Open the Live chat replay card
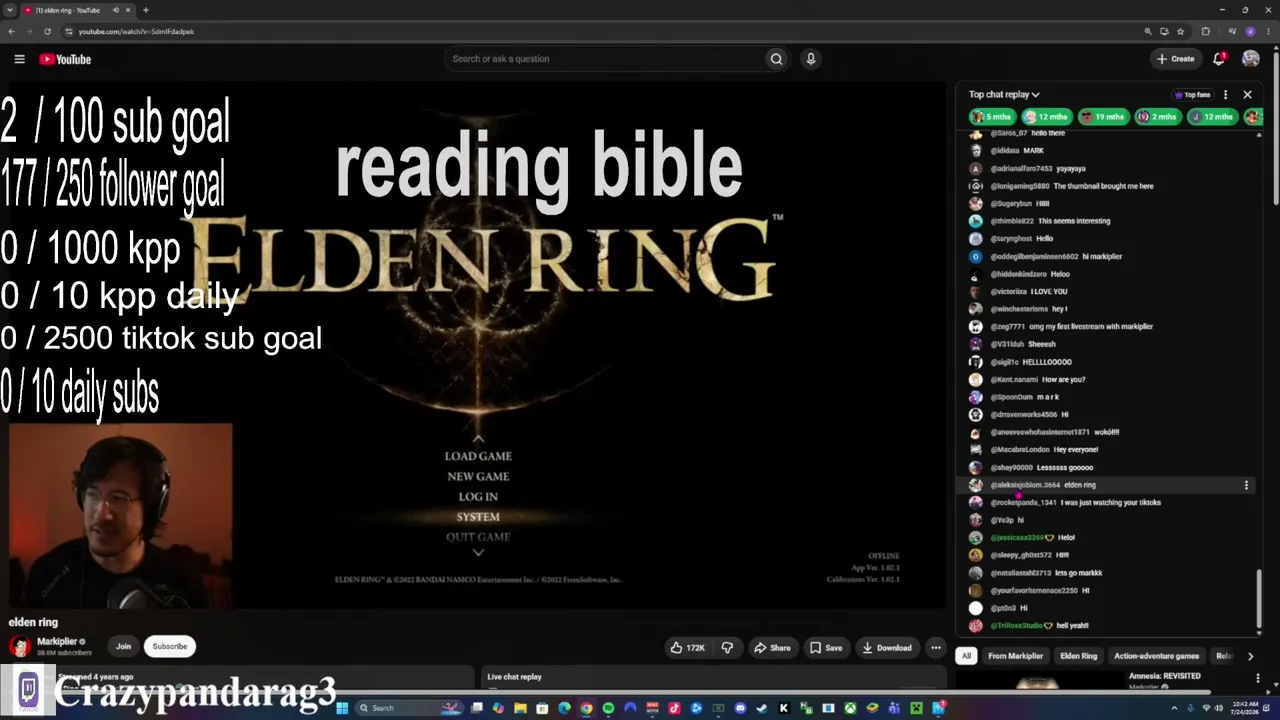 [x=714, y=679]
